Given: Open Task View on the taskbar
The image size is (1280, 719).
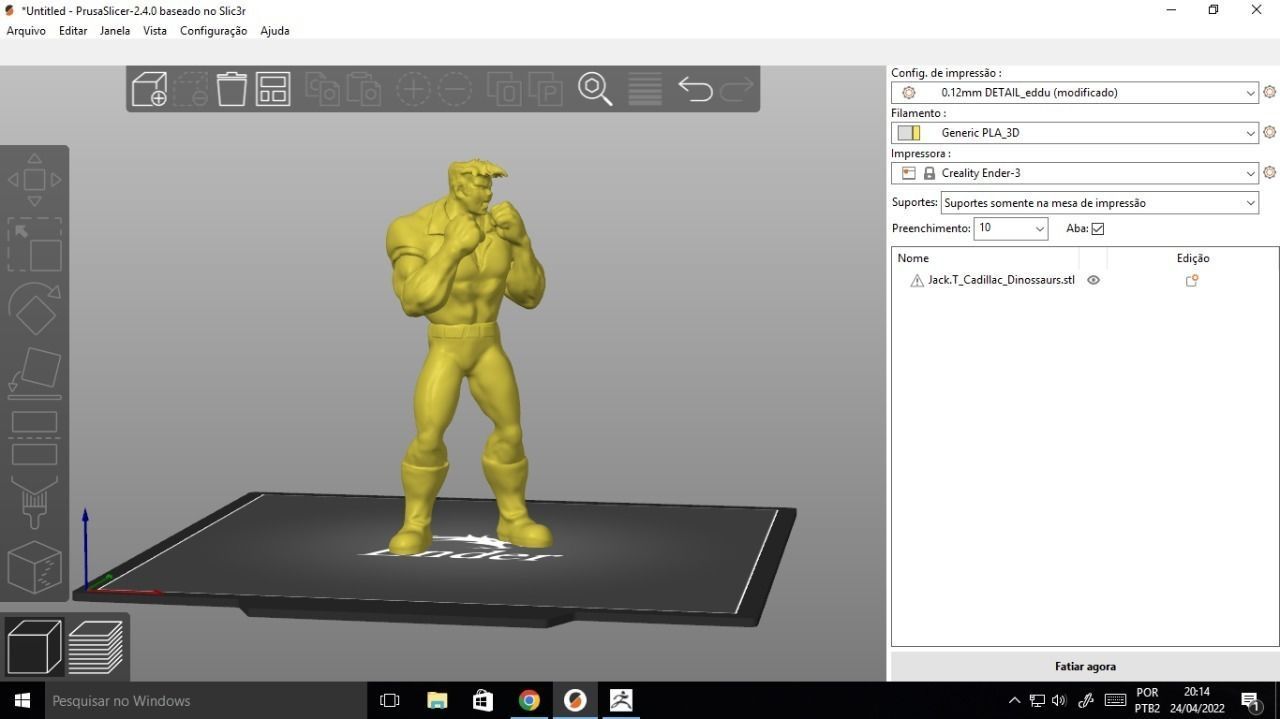Looking at the screenshot, I should [x=390, y=700].
